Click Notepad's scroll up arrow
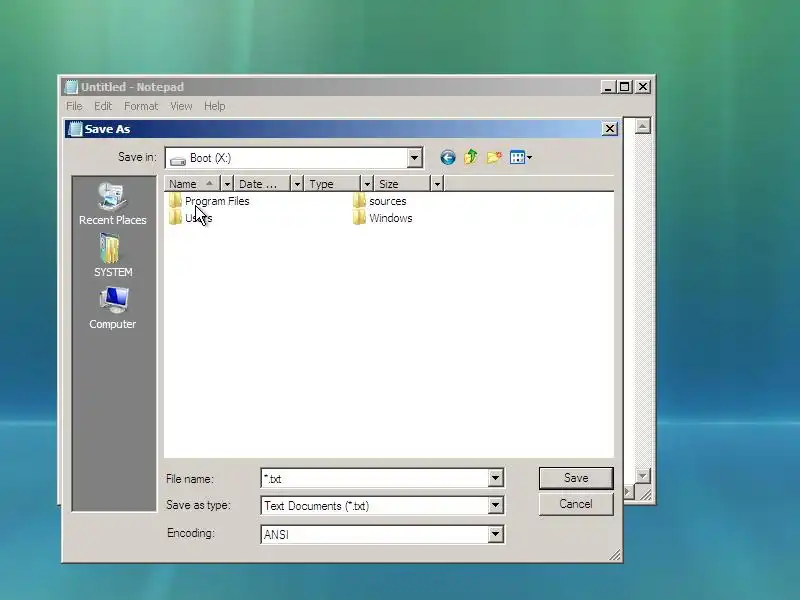The image size is (800, 600). [x=642, y=126]
